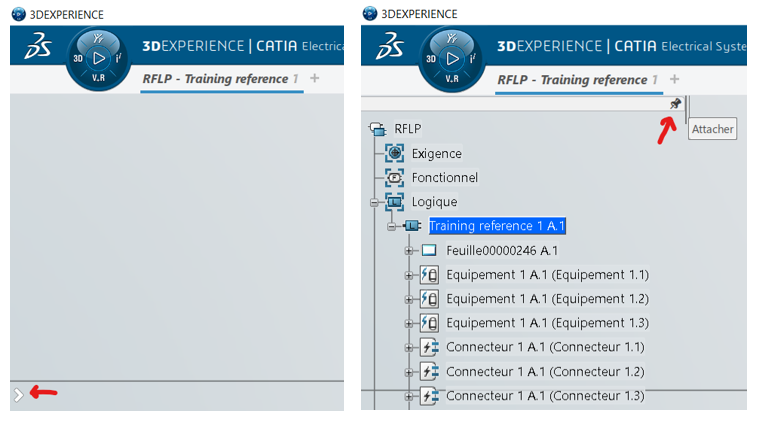The width and height of the screenshot is (758, 422).
Task: Expand the Equipement 1.2 node
Action: pyautogui.click(x=409, y=299)
